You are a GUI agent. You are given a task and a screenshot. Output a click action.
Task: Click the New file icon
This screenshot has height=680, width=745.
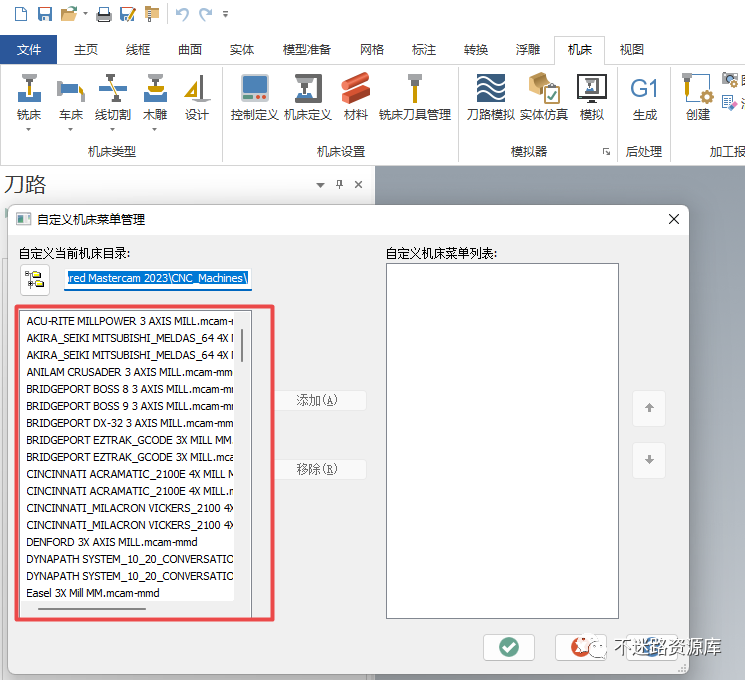(21, 14)
